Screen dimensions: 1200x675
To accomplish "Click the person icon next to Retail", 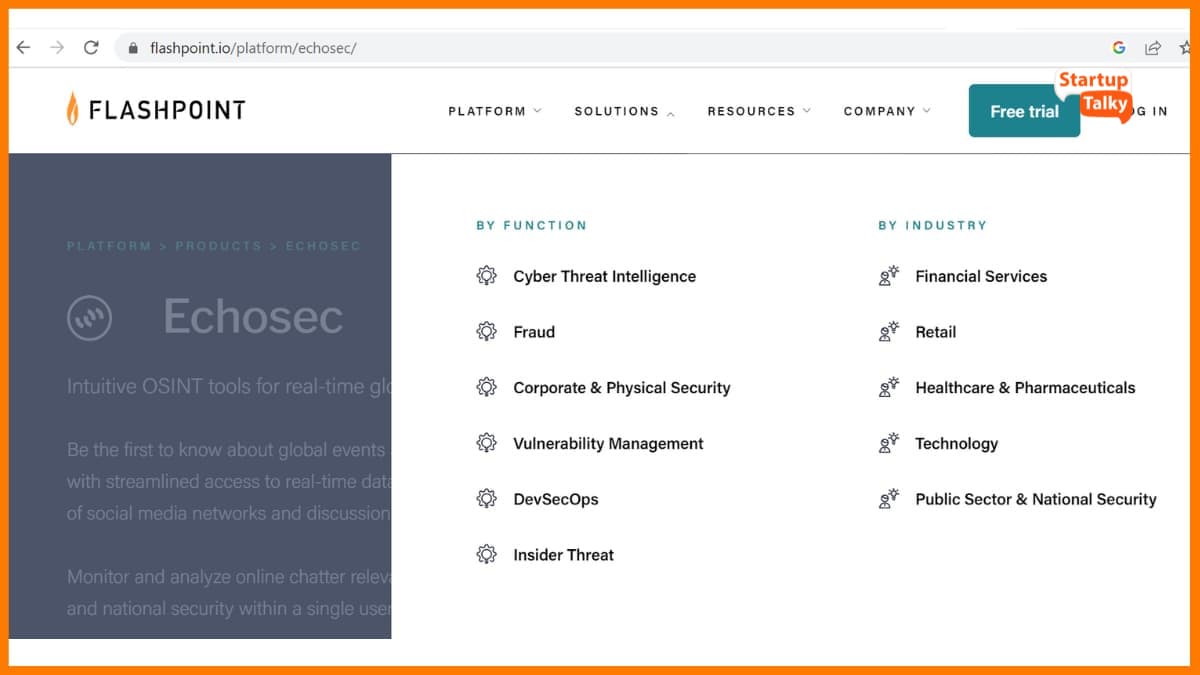I will click(x=888, y=331).
